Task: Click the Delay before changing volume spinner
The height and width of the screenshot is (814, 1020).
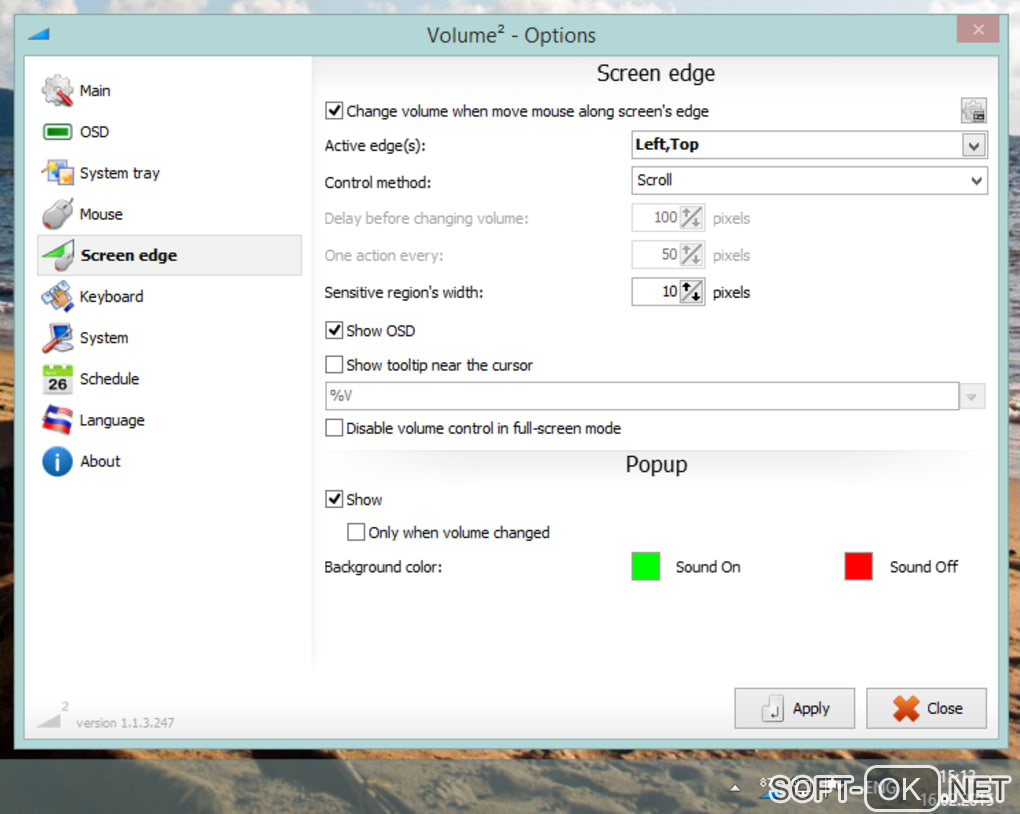Action: coord(691,217)
